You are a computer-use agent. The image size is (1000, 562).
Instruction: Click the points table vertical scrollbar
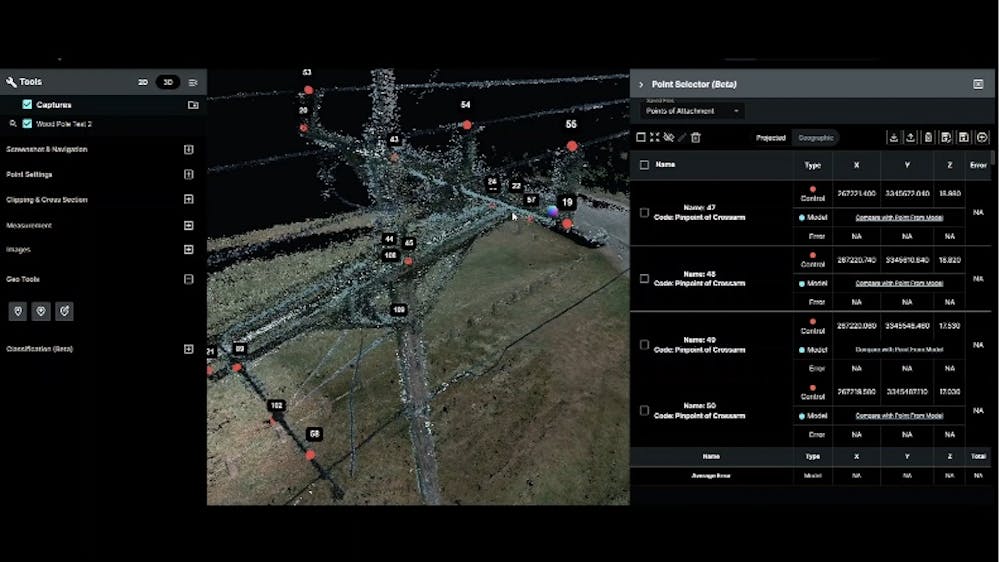[x=992, y=159]
